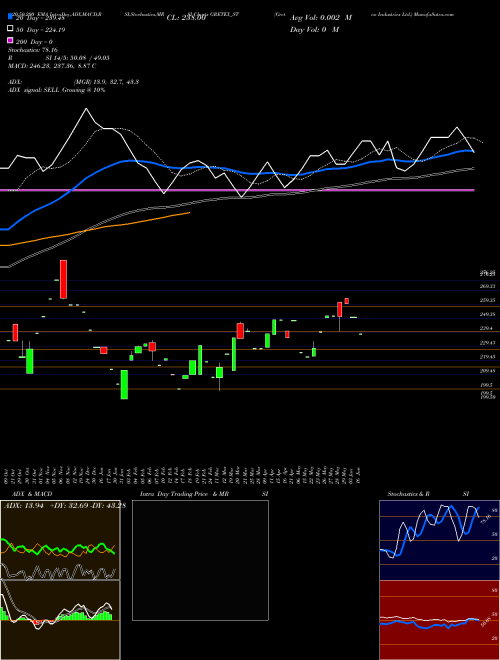500x660 pixels.
Task: Click the MACD values line '246.23, 237.36'
Action: pos(52,66)
